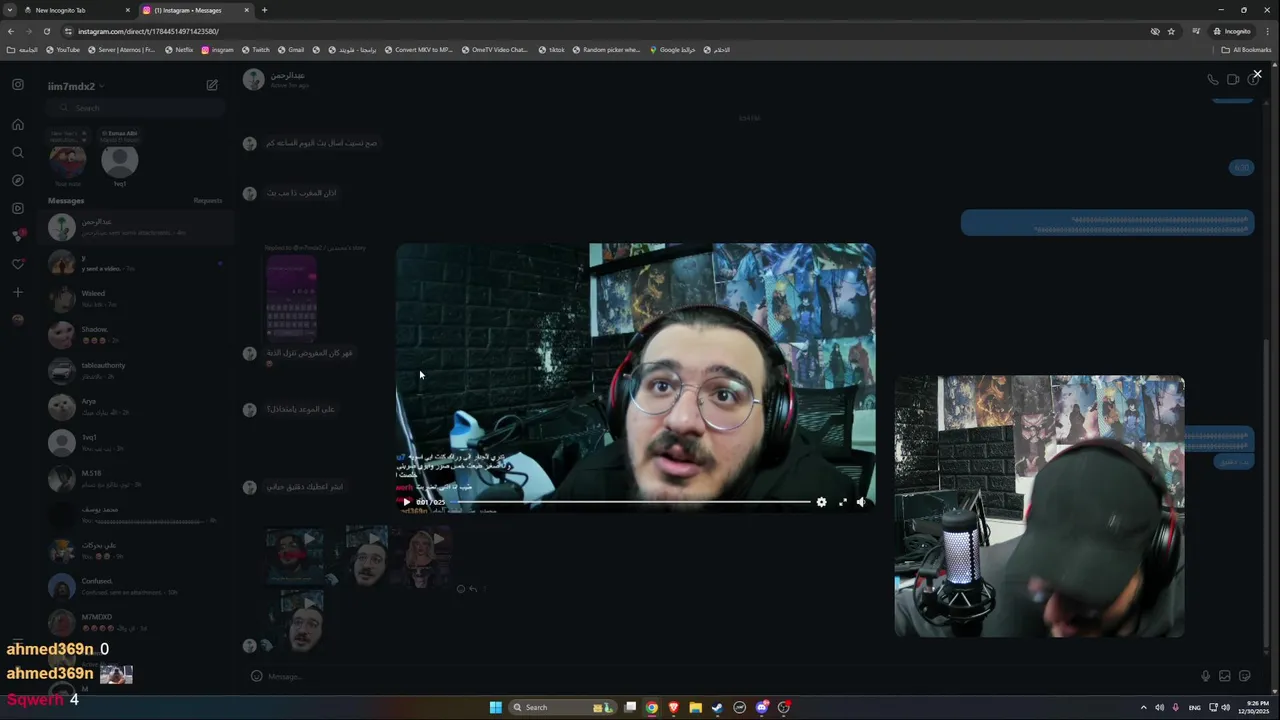Image resolution: width=1280 pixels, height=720 pixels.
Task: Open the Arya conversation
Action: 134,407
